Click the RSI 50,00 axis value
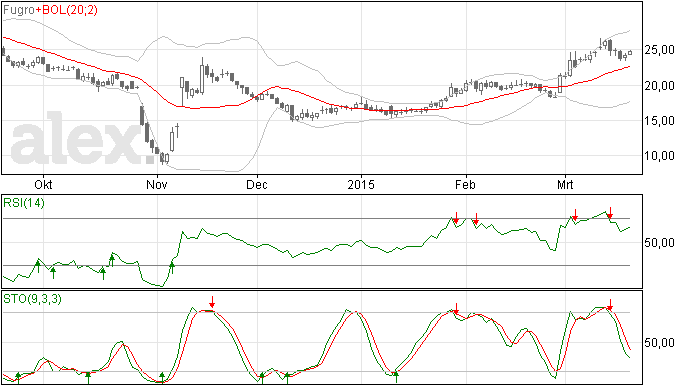The height and width of the screenshot is (387, 690). click(659, 243)
